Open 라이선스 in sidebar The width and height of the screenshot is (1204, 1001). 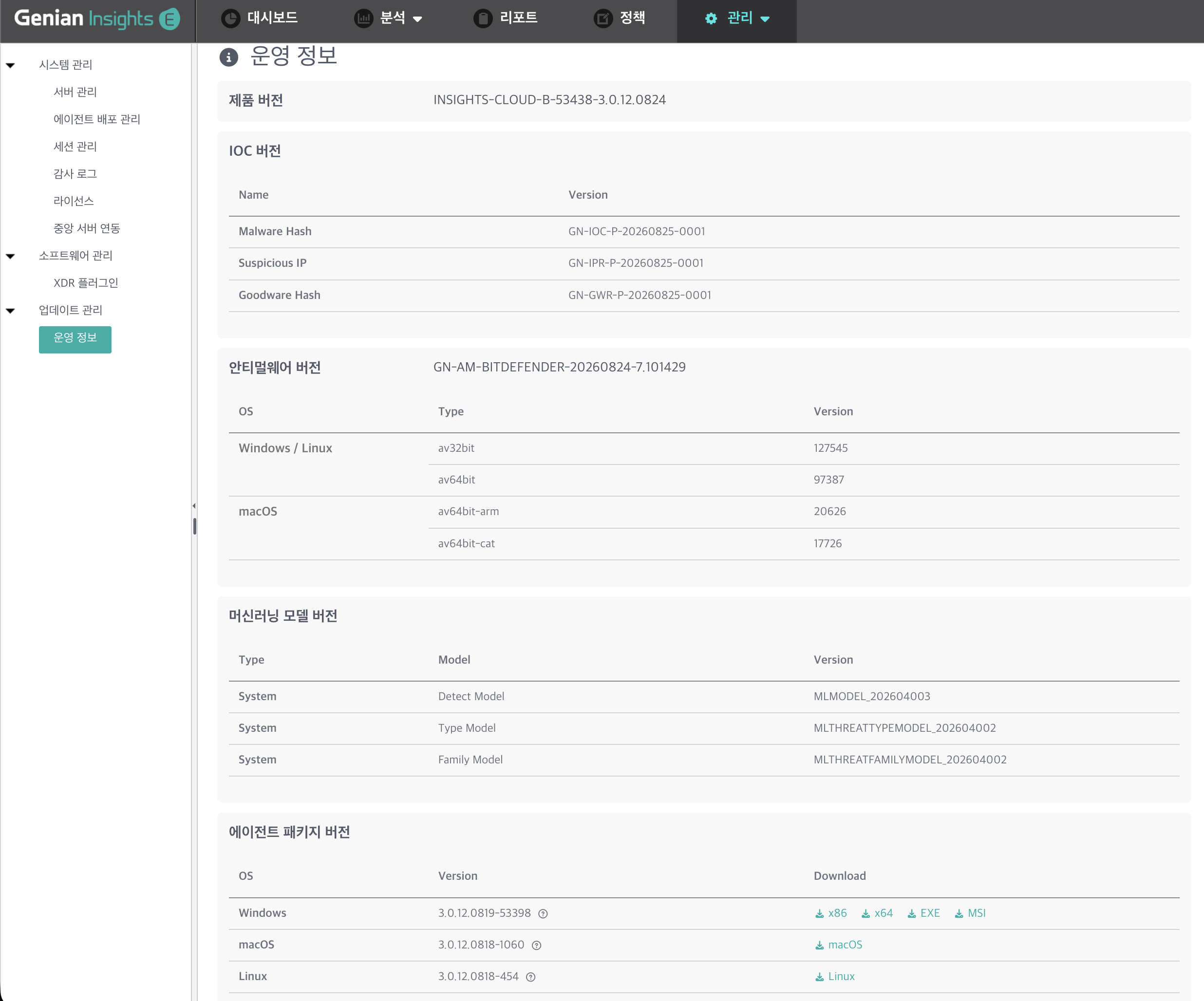click(x=74, y=201)
